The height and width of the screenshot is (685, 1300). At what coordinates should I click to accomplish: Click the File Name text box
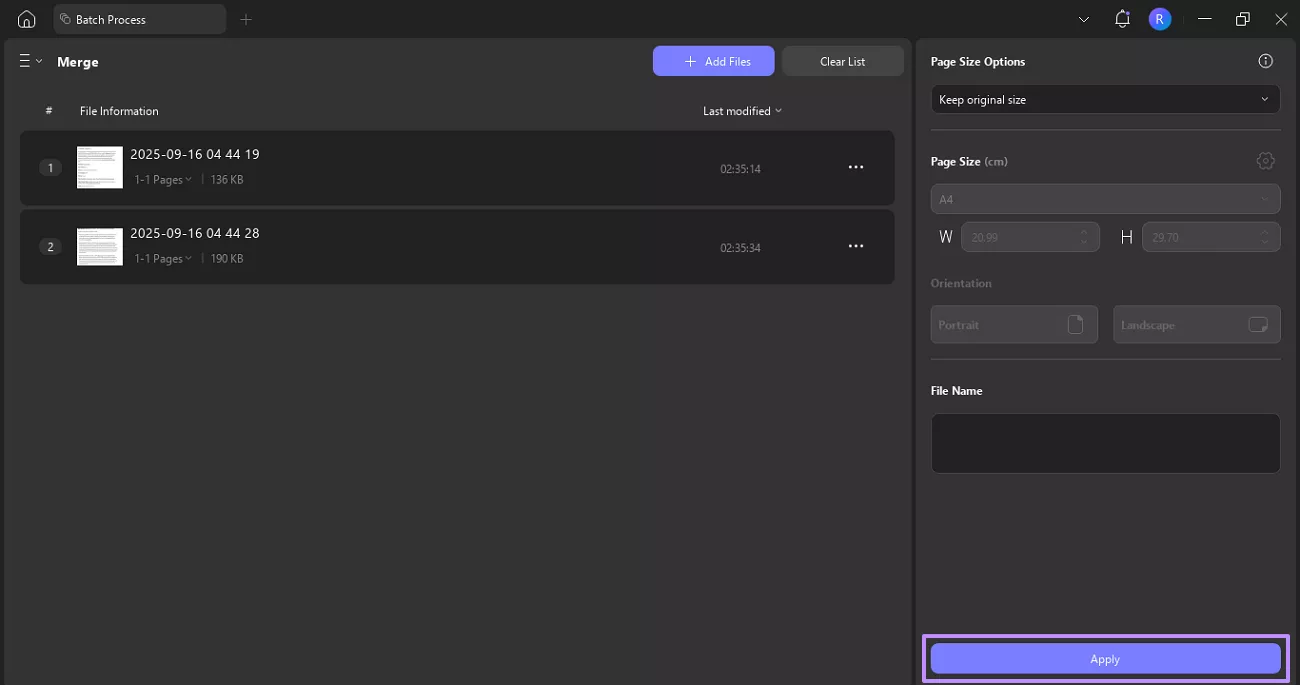pyautogui.click(x=1105, y=443)
